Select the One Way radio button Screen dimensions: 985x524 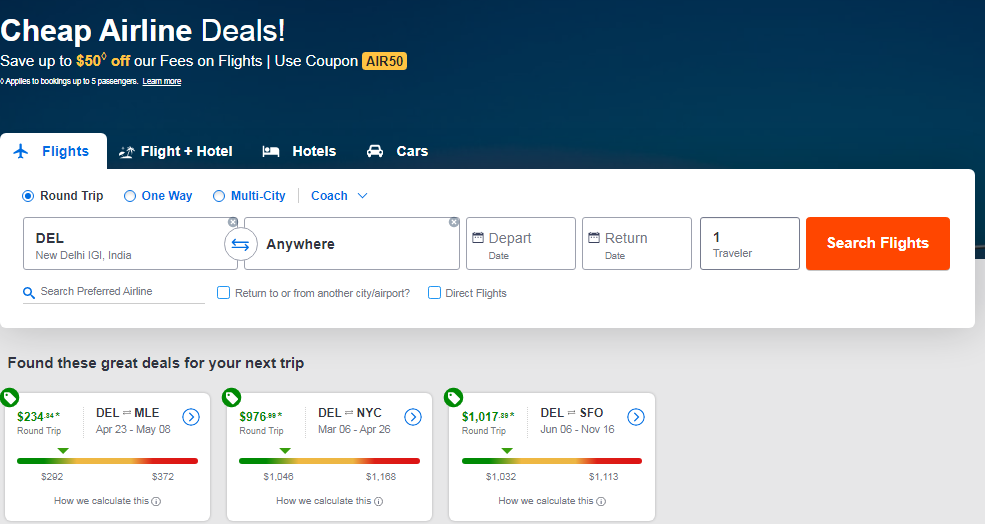coord(130,196)
